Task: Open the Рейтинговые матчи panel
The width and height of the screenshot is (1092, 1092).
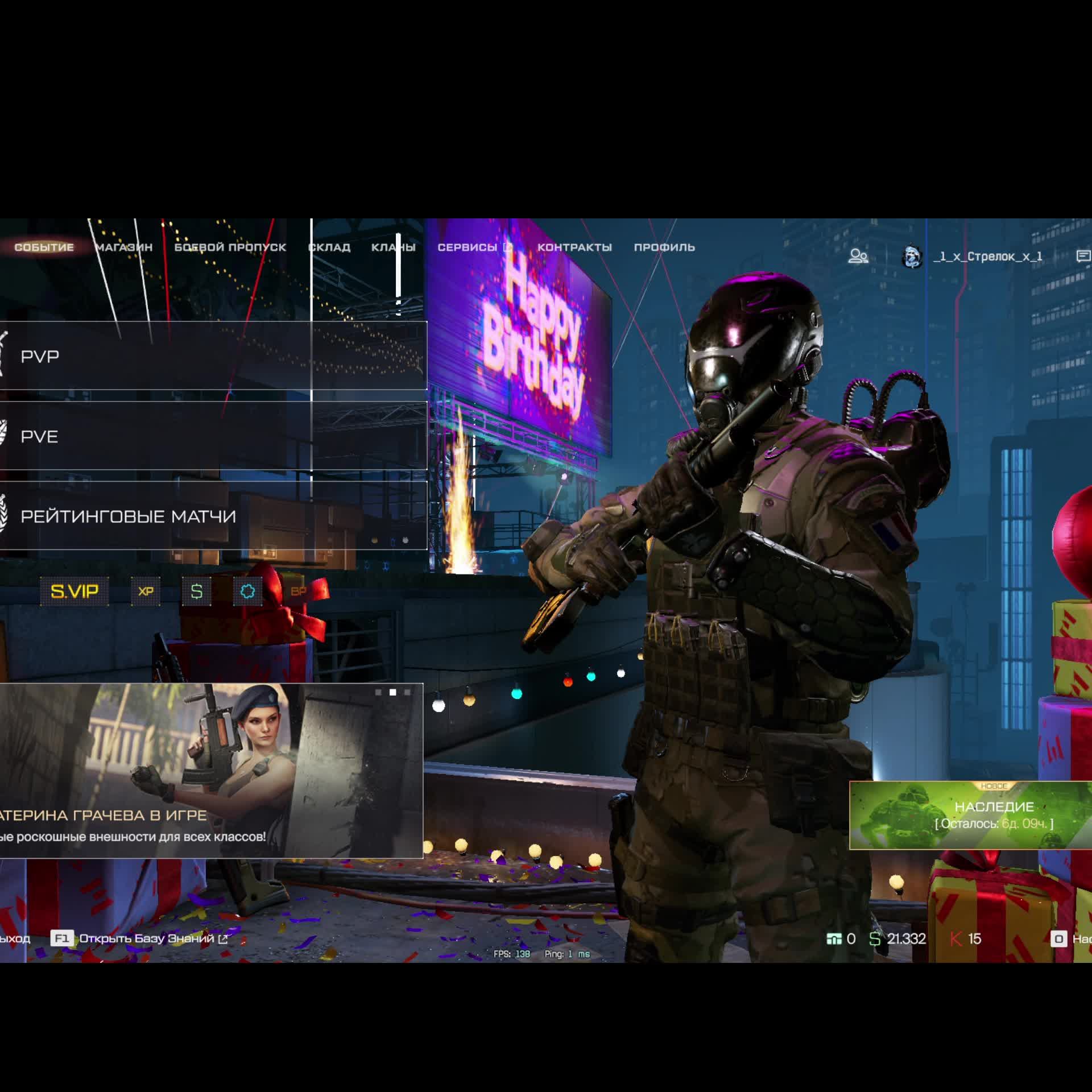Action: click(213, 516)
